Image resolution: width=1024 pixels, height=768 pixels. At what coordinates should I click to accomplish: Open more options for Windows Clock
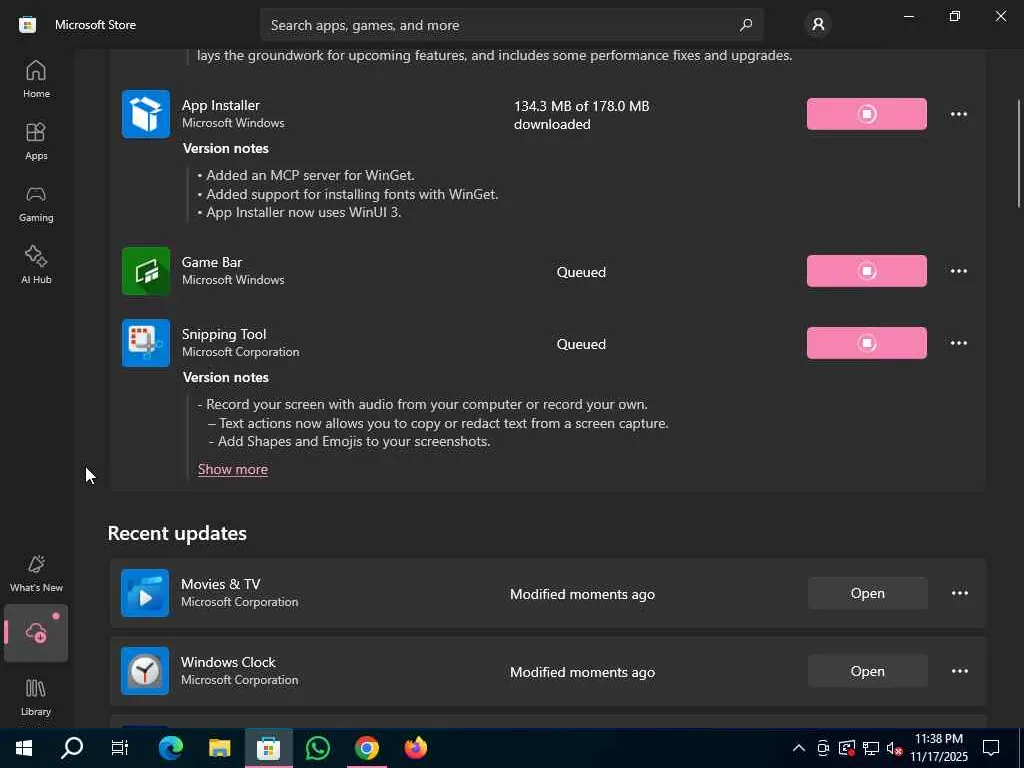959,671
